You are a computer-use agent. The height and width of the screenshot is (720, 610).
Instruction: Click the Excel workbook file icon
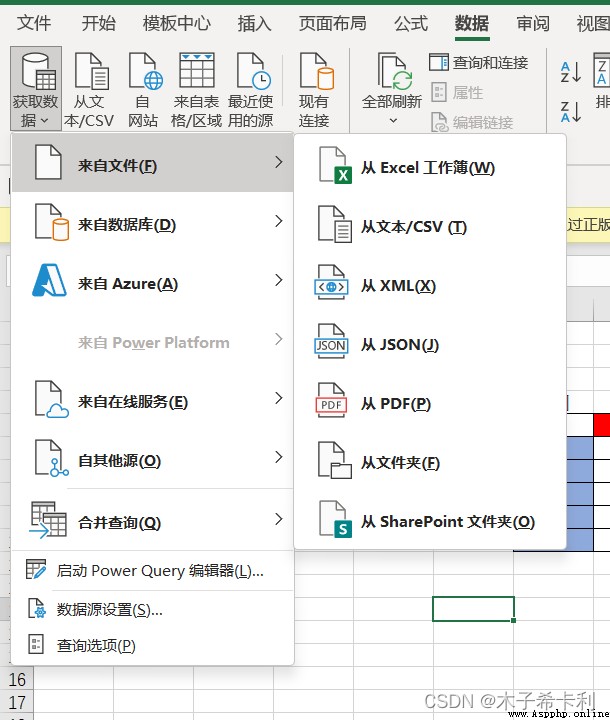coord(335,166)
